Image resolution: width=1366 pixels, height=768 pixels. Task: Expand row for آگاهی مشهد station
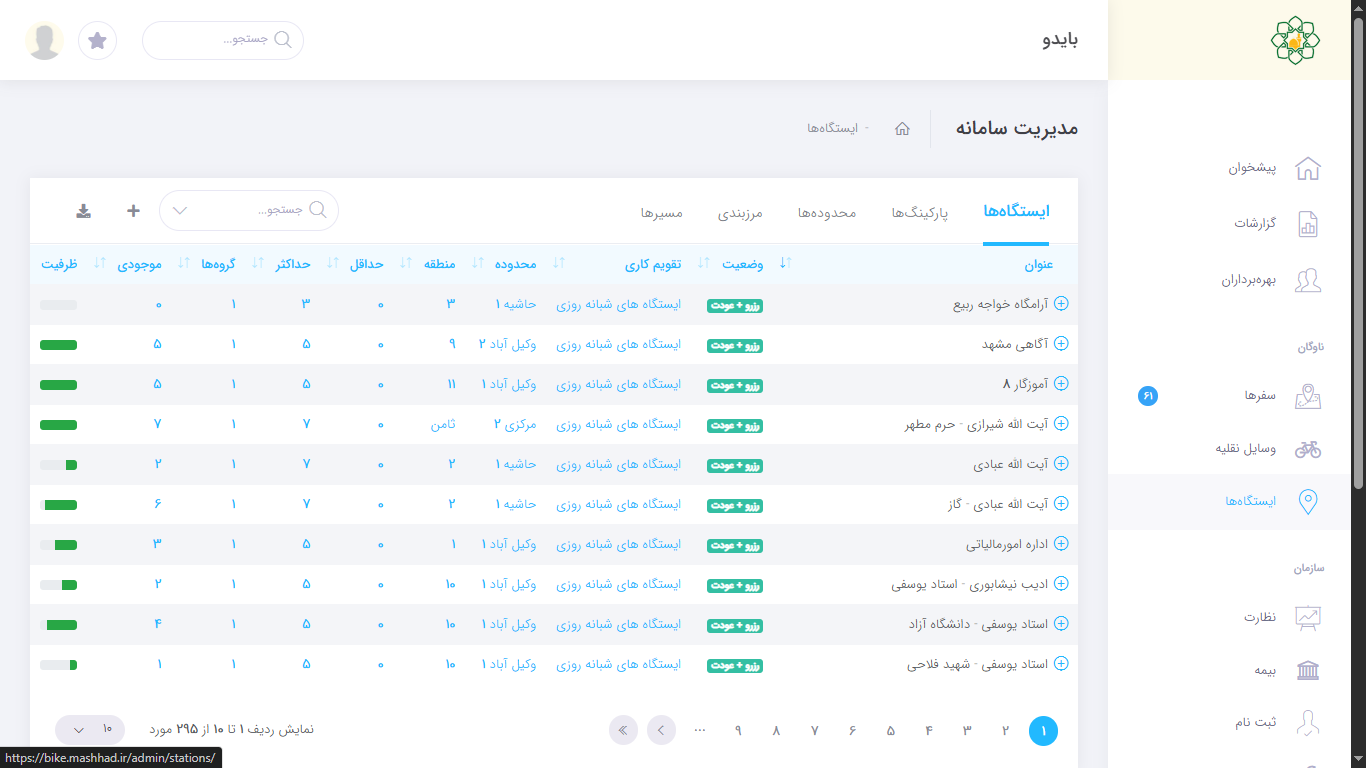pyautogui.click(x=1062, y=344)
